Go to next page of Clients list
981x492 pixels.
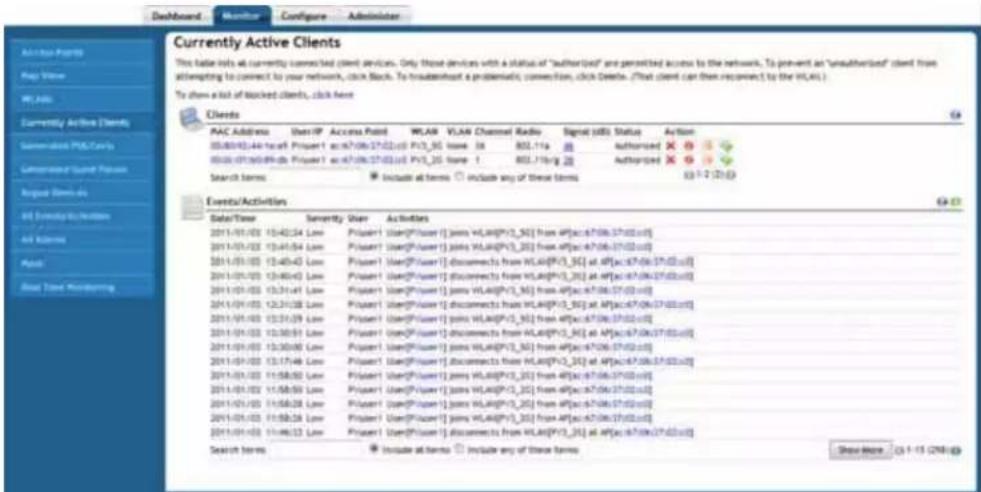731,177
